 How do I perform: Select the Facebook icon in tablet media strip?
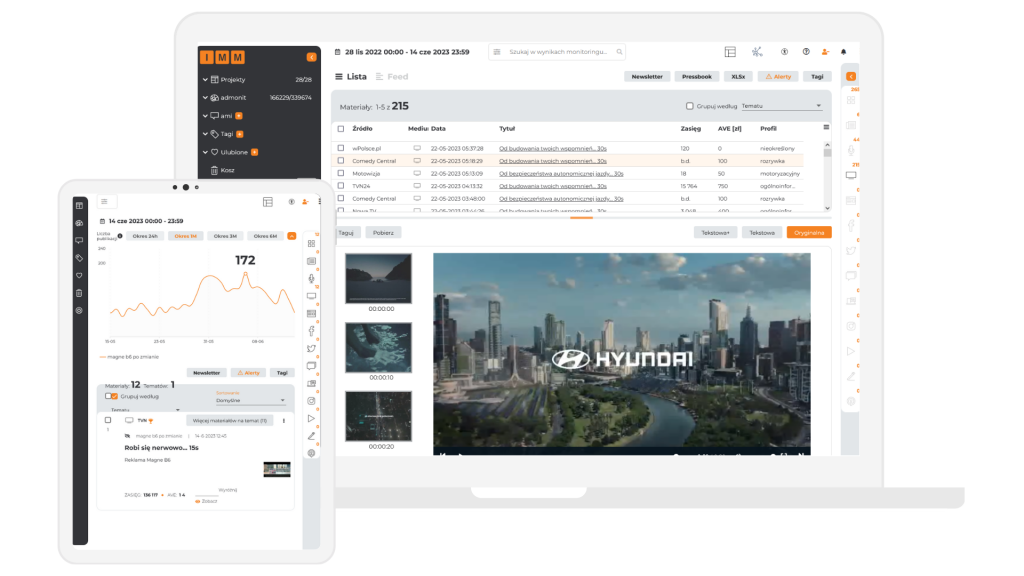312,331
